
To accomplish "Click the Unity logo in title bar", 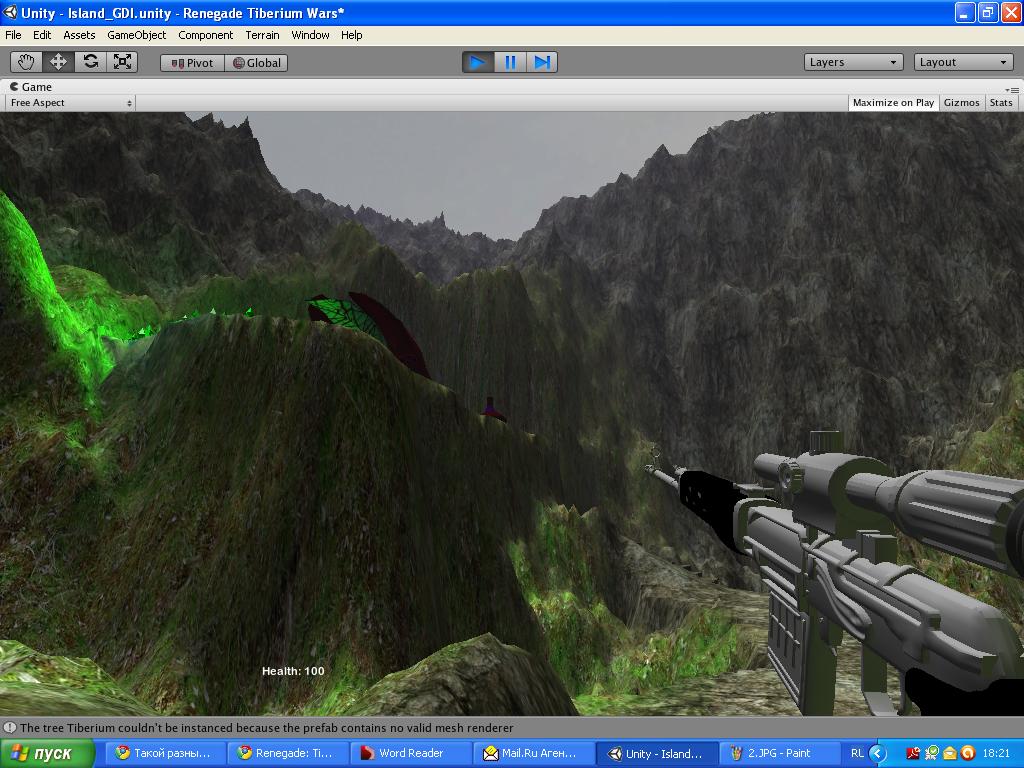I will point(10,12).
